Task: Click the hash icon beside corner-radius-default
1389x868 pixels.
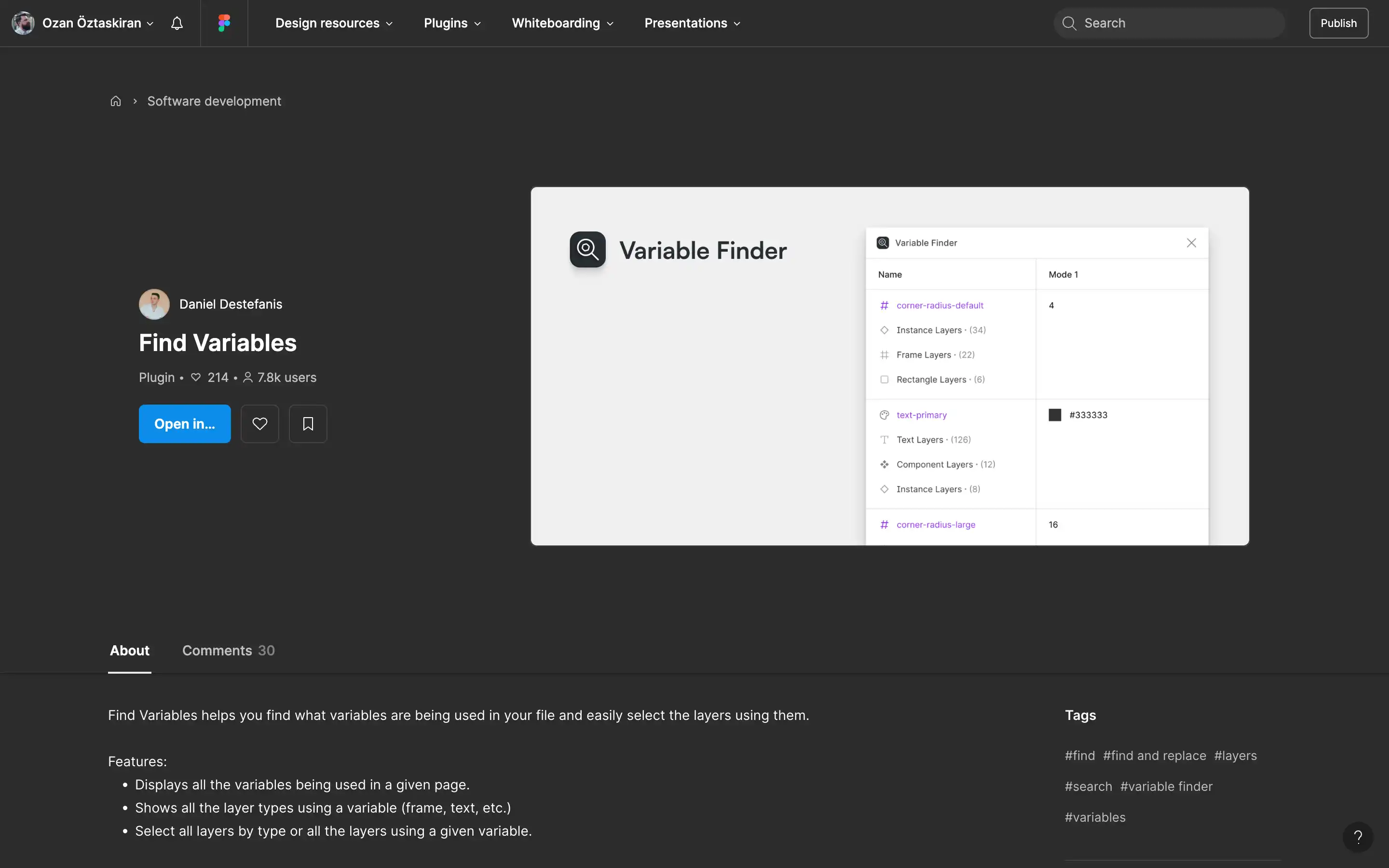Action: click(884, 305)
